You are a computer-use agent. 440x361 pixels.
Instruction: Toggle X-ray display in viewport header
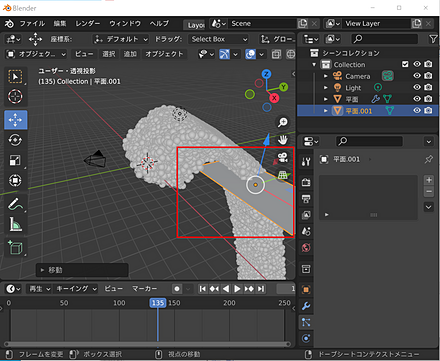point(276,54)
